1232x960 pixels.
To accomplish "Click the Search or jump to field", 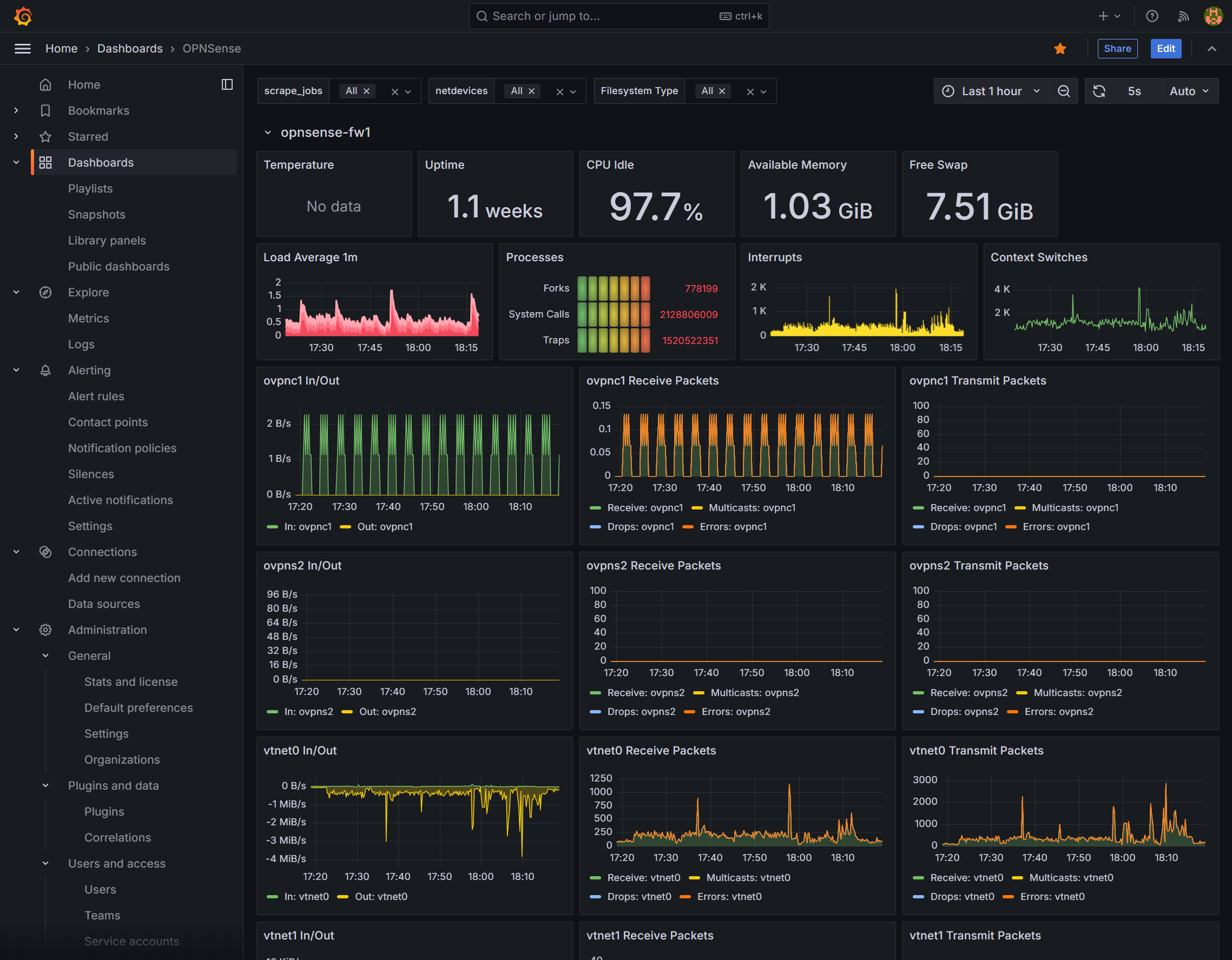I will coord(619,16).
